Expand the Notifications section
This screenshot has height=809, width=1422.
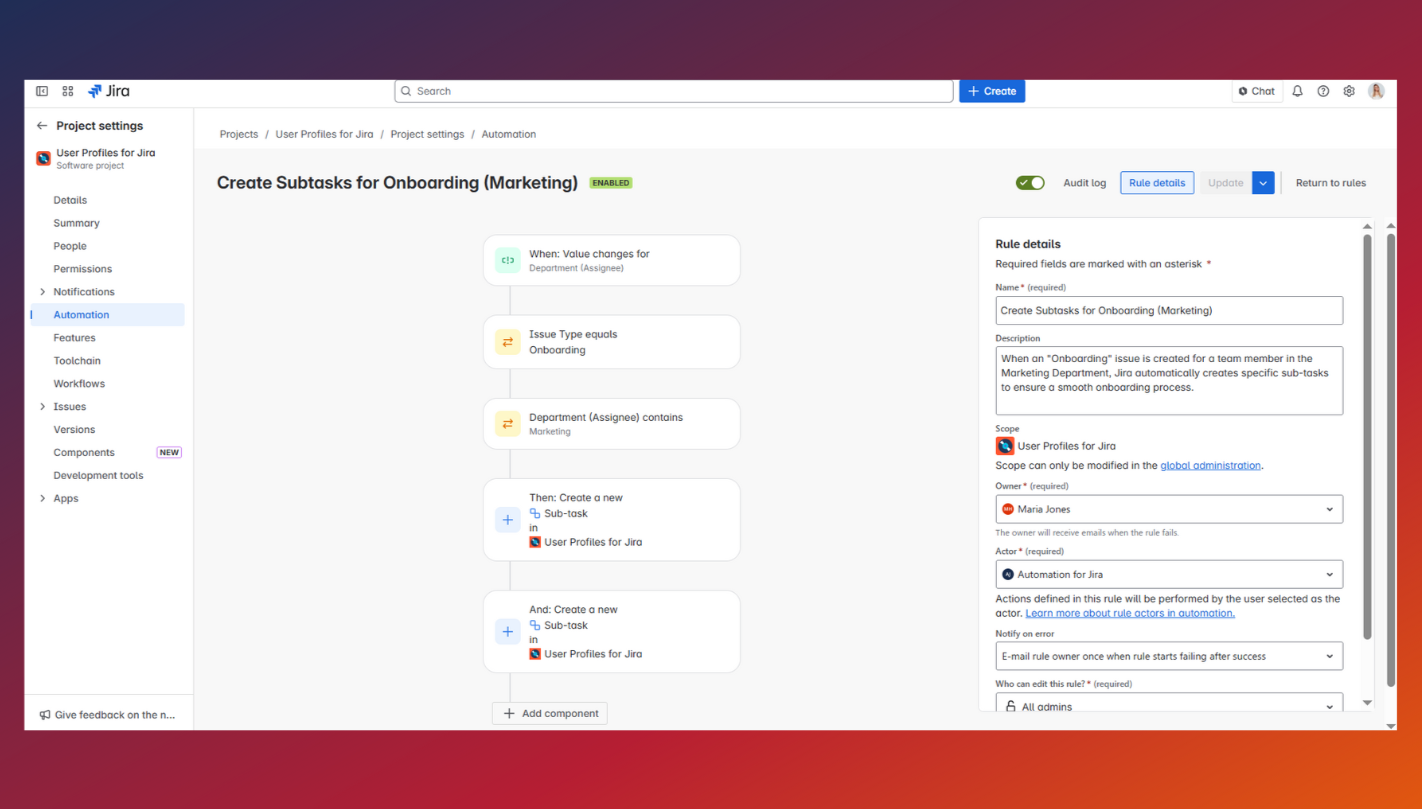coord(42,292)
